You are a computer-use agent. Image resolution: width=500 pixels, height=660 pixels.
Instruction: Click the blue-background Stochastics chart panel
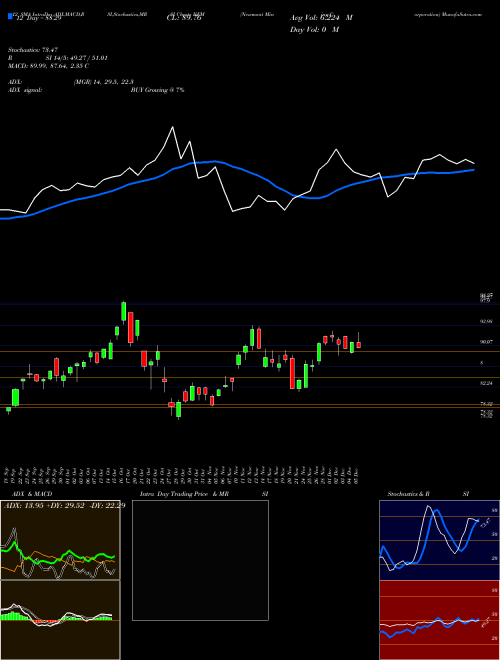click(x=439, y=540)
